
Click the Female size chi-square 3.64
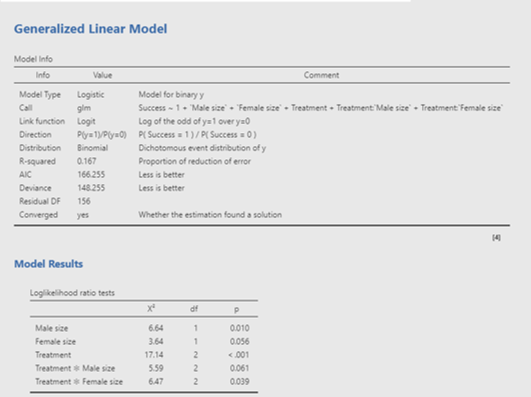tap(155, 341)
